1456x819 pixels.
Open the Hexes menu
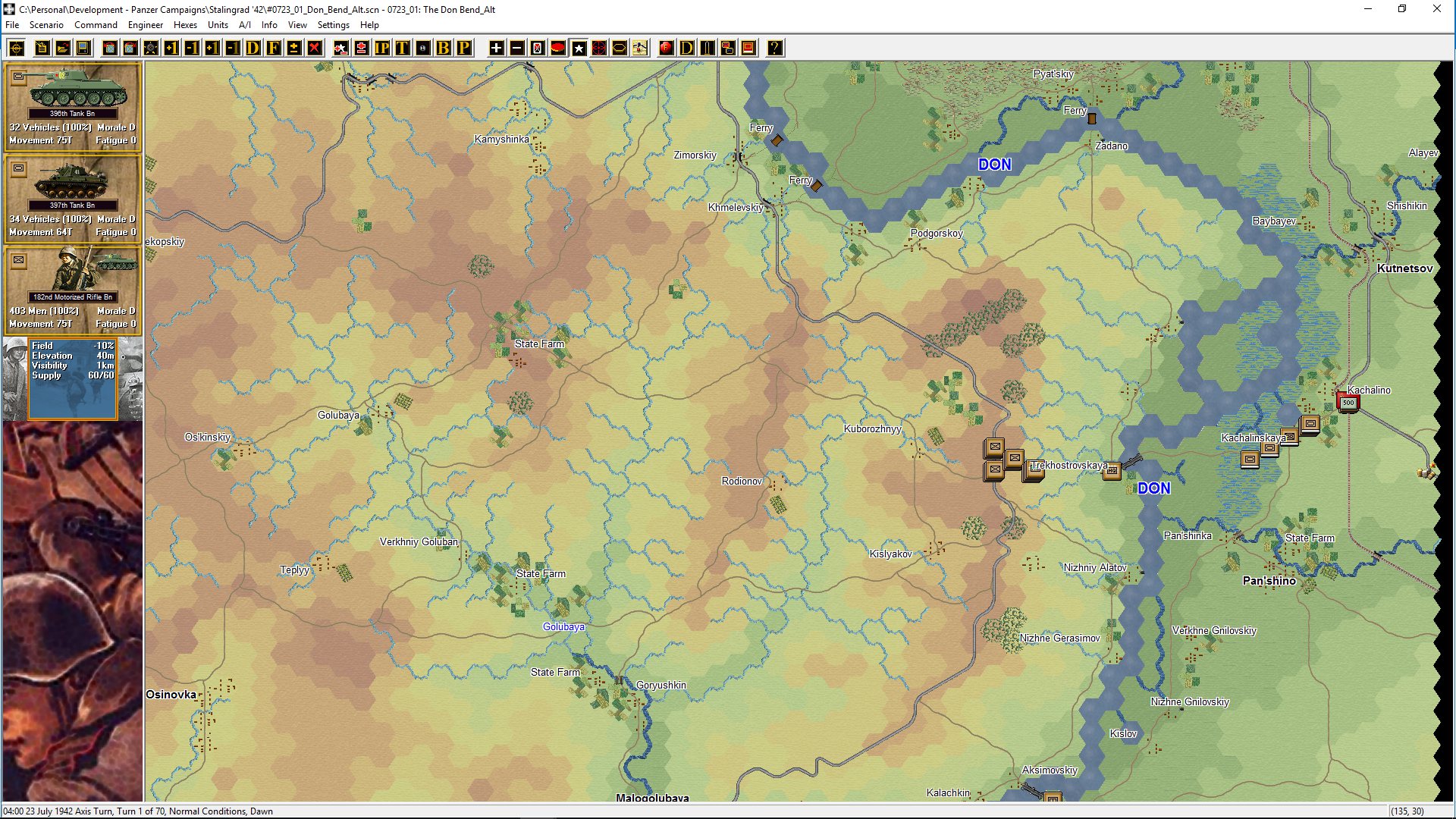click(185, 25)
